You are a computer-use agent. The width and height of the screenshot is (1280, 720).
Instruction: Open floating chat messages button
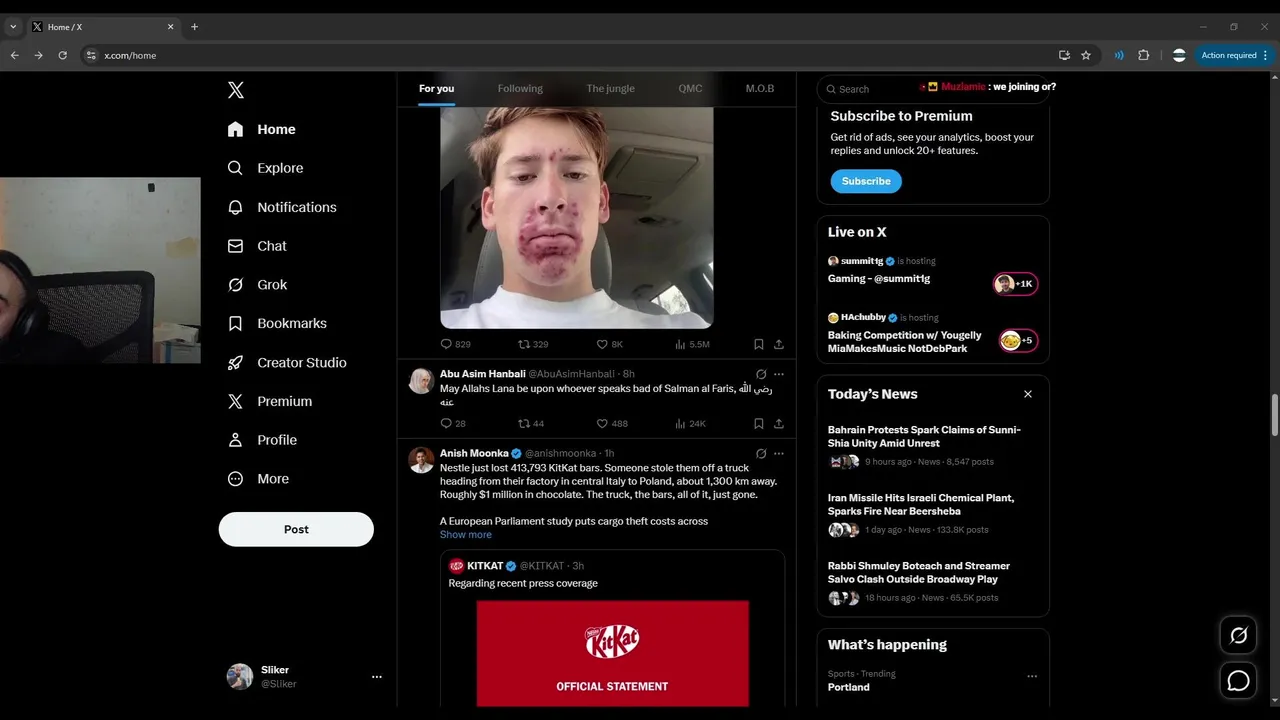tap(1238, 681)
